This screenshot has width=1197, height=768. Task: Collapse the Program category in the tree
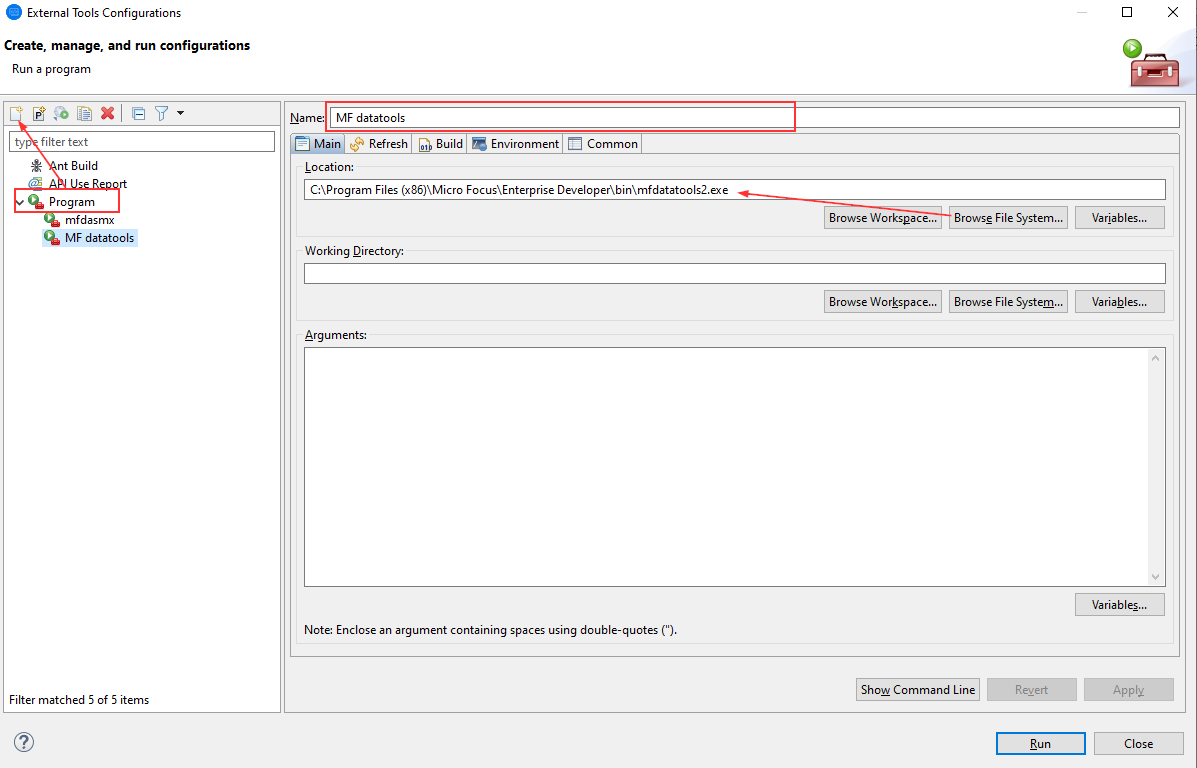18,200
